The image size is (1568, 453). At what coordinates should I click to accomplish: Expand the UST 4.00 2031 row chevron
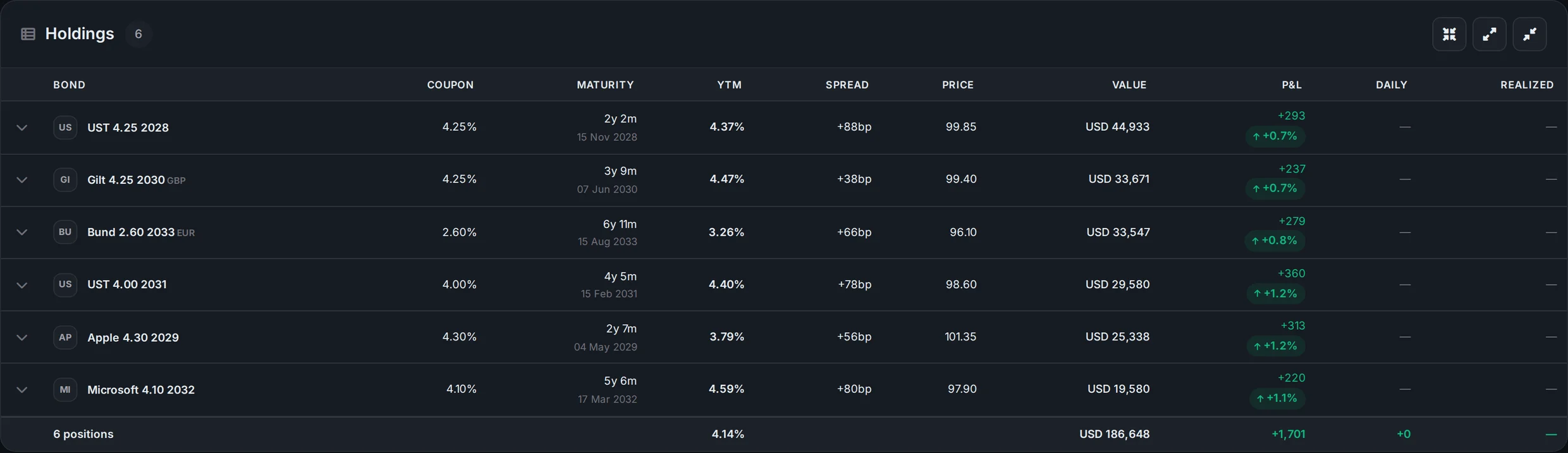click(21, 285)
